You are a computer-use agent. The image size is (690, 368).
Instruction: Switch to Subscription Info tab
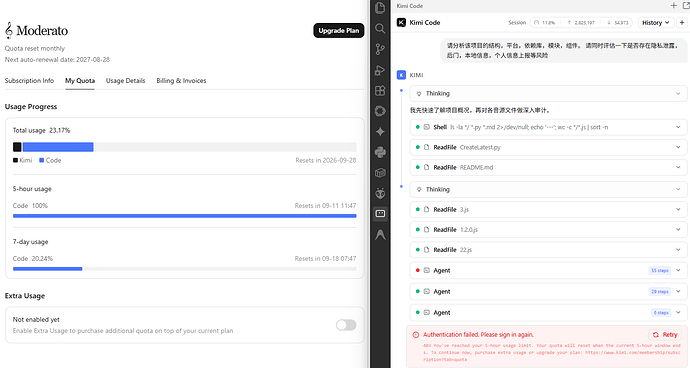point(29,81)
